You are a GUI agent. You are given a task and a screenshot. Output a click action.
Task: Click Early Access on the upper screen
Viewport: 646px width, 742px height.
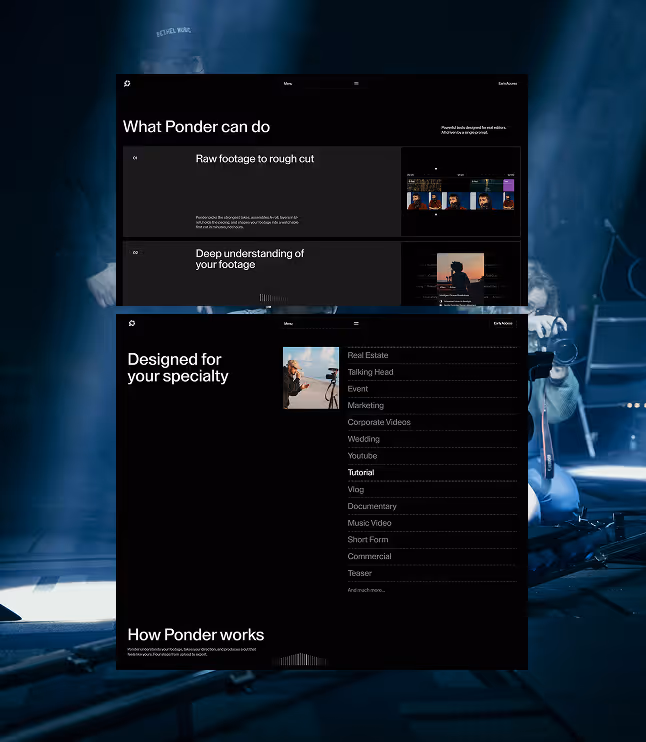coord(507,84)
